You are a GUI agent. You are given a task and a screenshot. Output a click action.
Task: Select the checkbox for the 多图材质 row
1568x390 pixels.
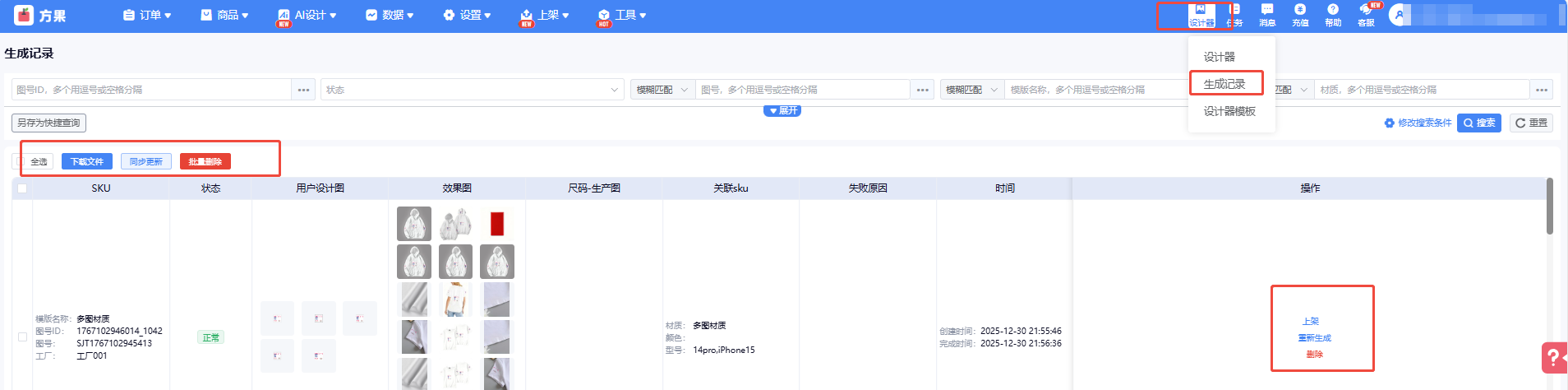tap(22, 337)
